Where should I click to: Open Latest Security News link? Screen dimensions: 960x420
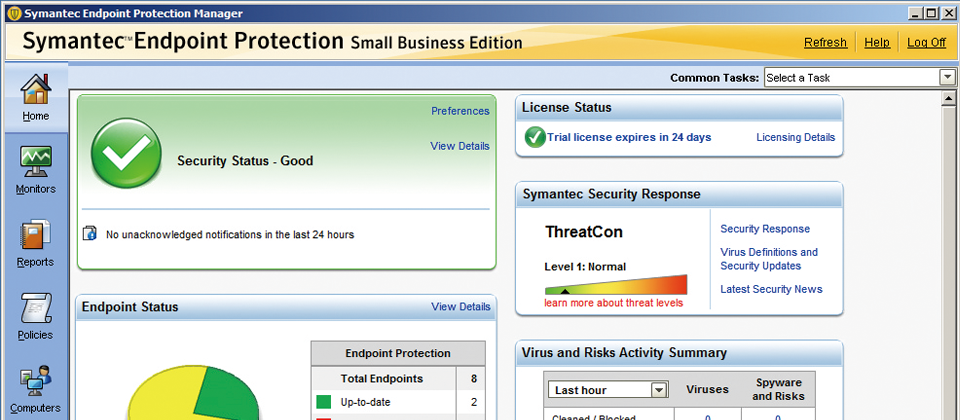tap(771, 289)
